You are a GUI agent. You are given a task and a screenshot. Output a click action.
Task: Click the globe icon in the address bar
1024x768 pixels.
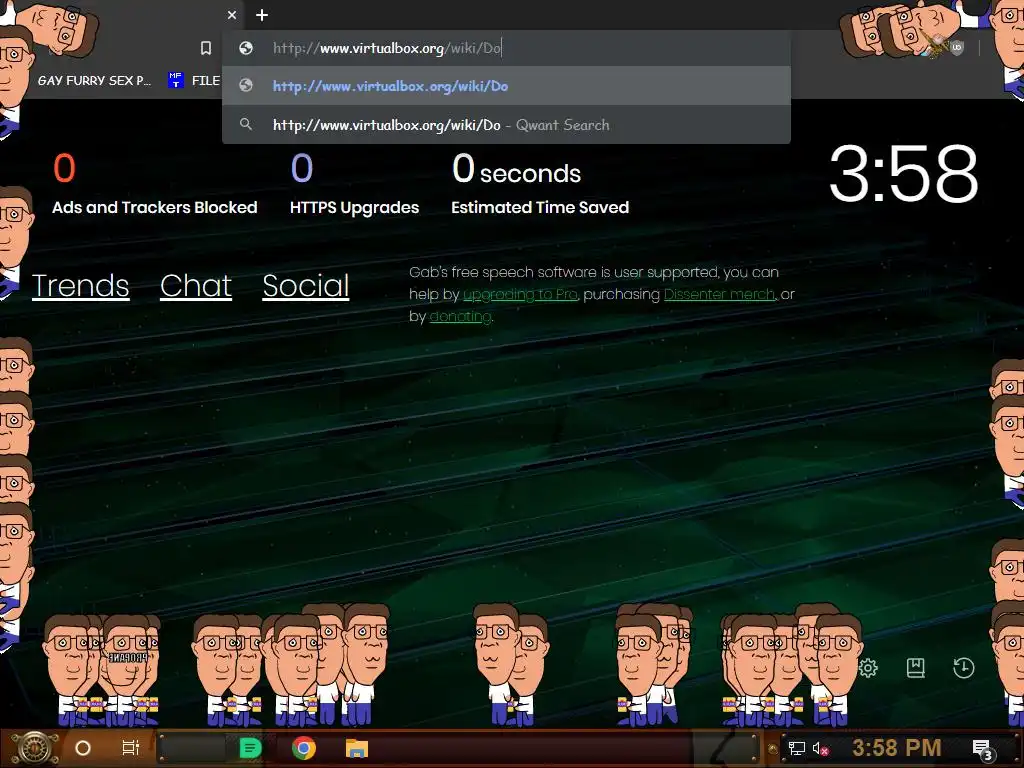[246, 48]
